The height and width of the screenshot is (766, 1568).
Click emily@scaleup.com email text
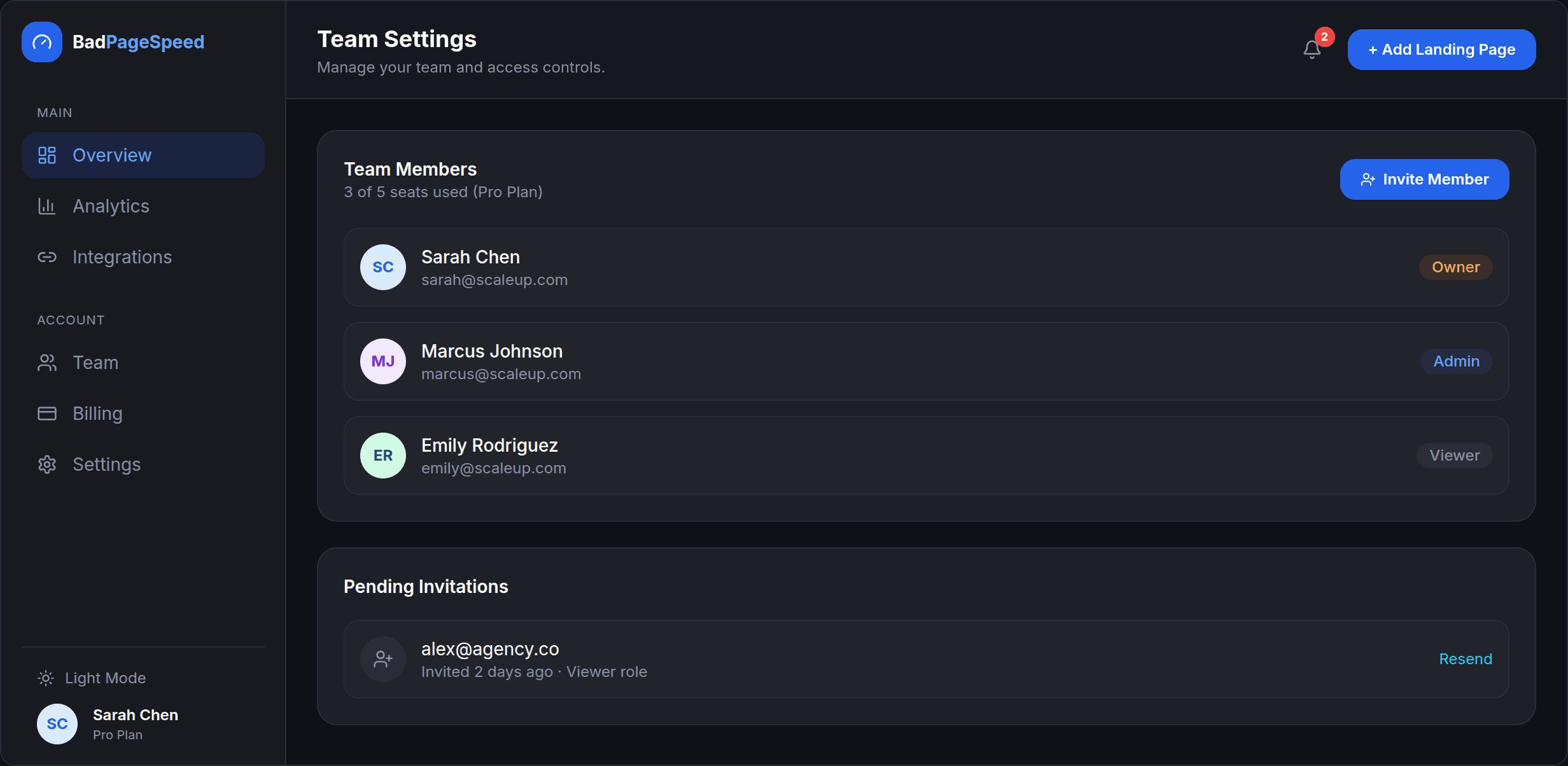click(494, 468)
